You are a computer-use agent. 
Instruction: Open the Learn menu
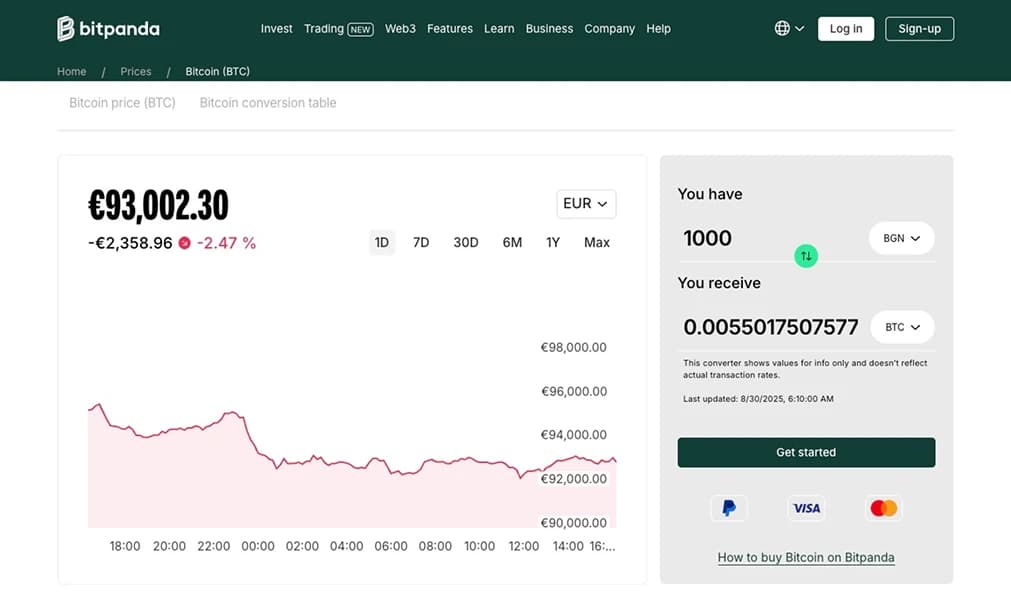[x=499, y=28]
